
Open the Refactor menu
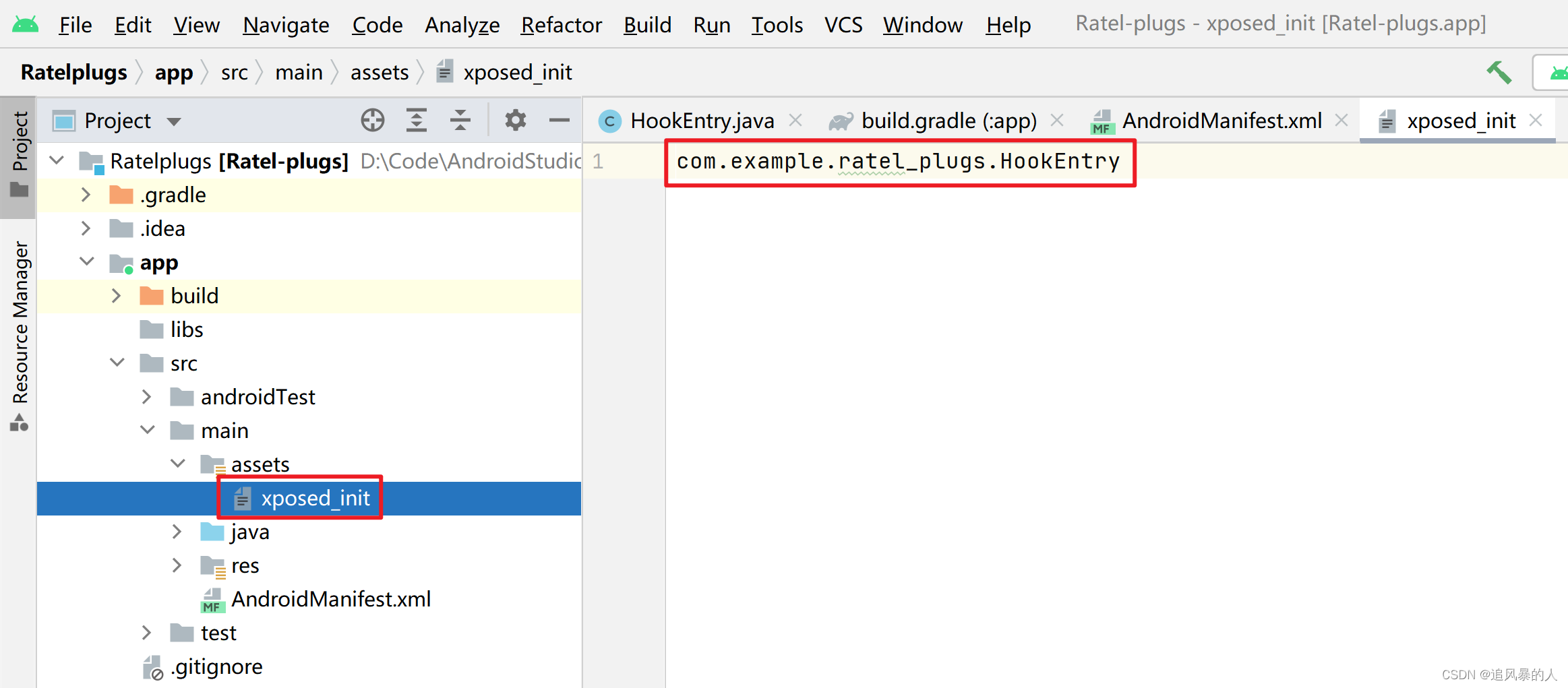(561, 25)
